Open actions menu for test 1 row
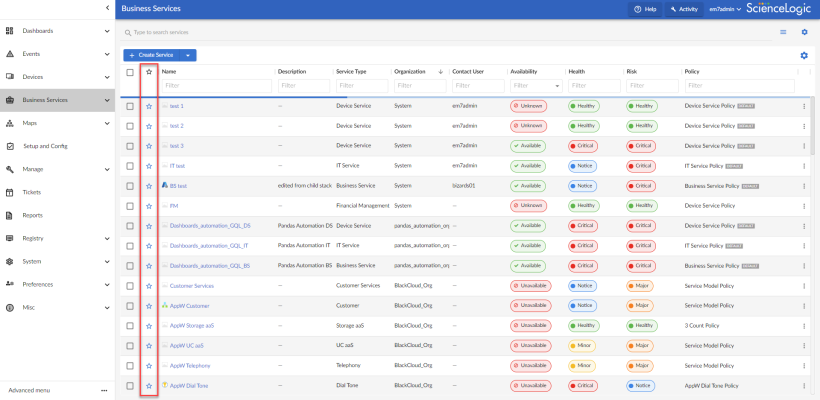The height and width of the screenshot is (400, 820). 804,106
